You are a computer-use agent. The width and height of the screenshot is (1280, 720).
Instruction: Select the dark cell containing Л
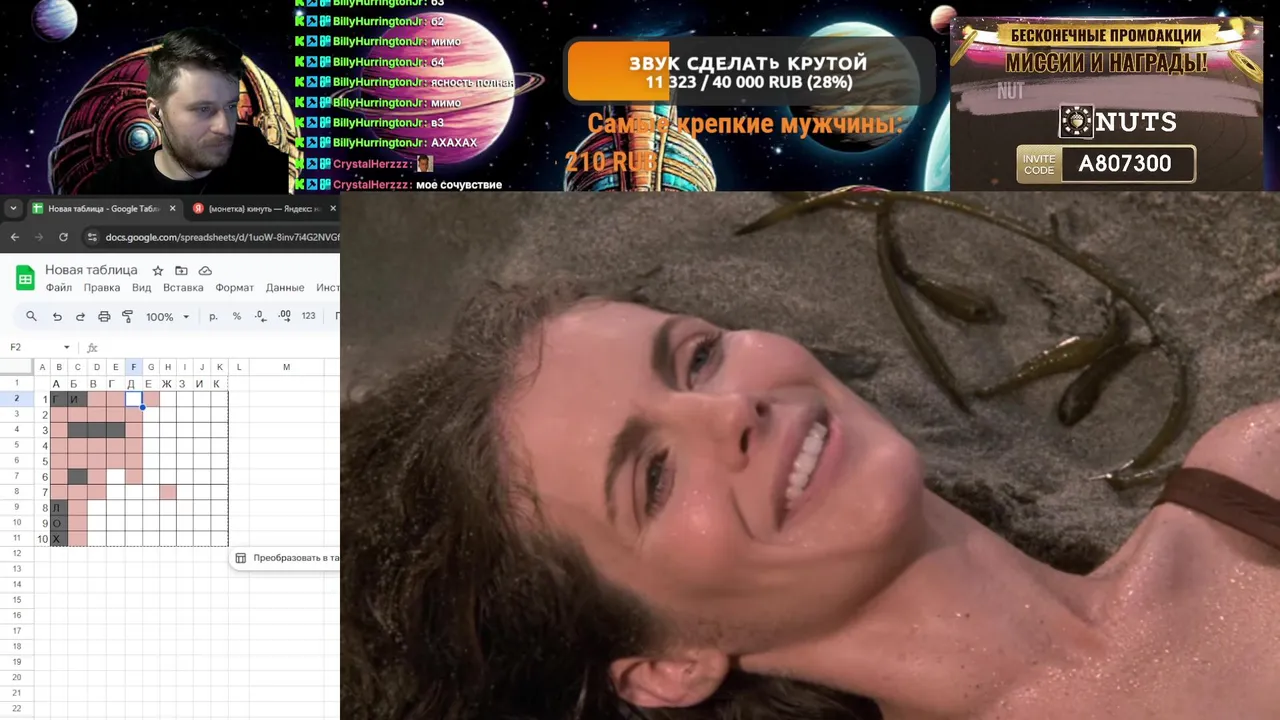[x=59, y=507]
